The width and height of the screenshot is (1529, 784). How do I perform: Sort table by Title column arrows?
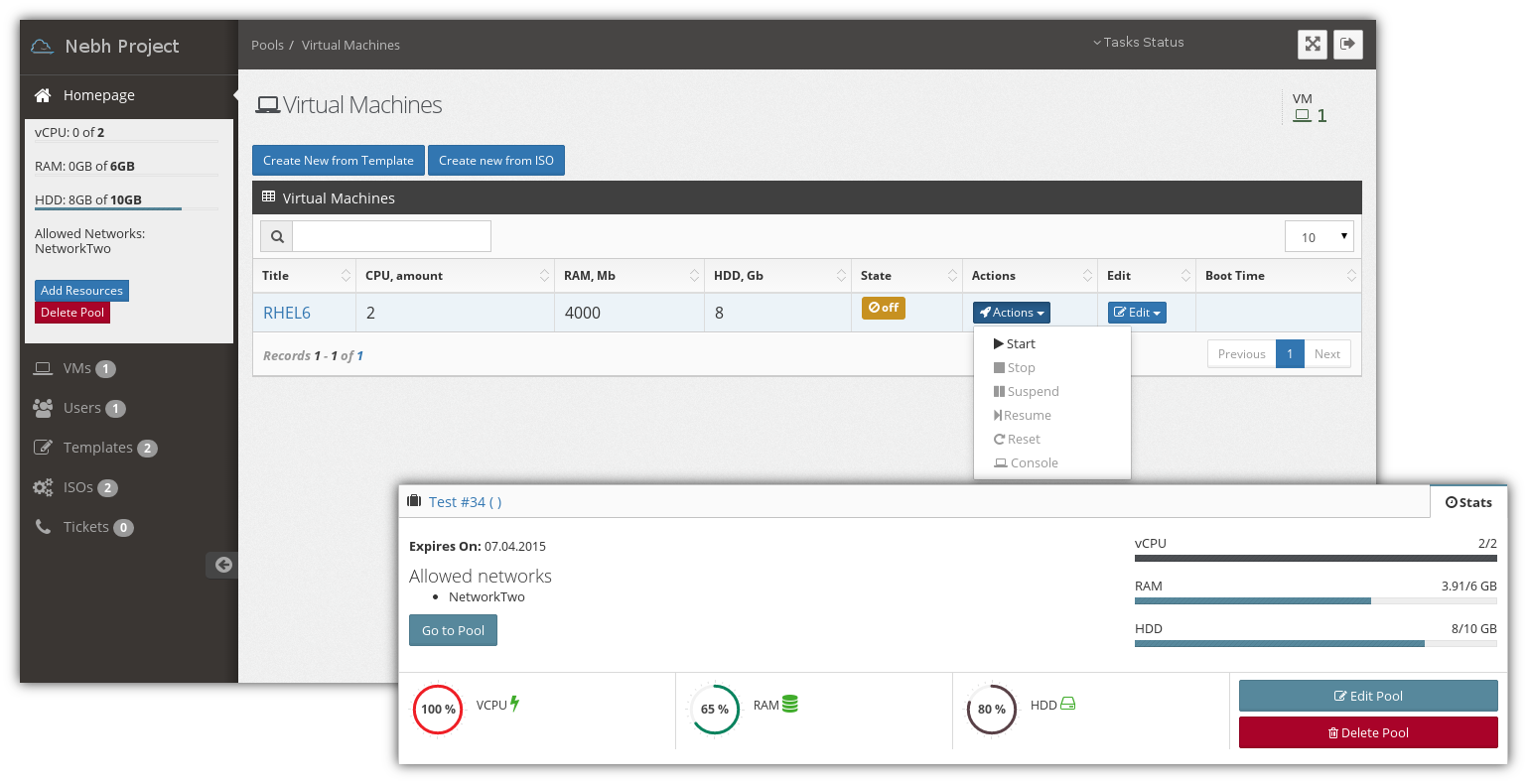pos(346,276)
